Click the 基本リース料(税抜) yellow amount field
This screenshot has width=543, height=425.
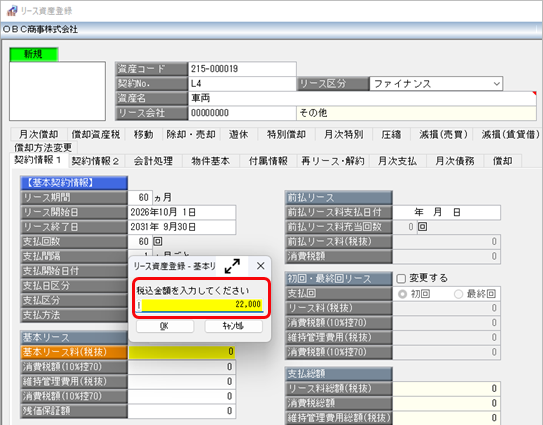pyautogui.click(x=182, y=352)
